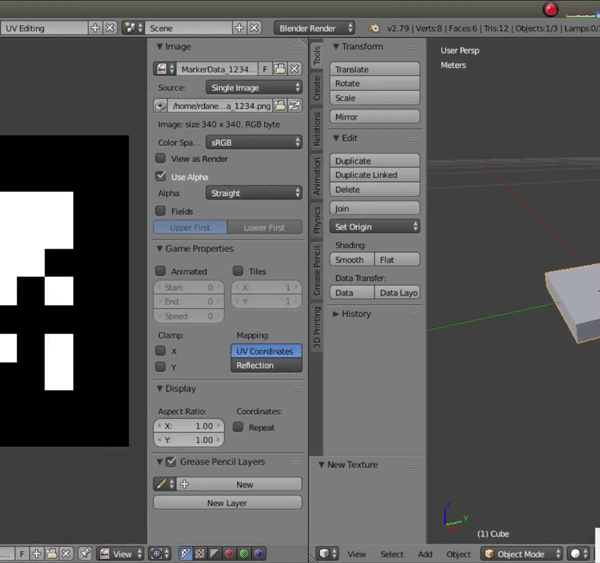Collapse the Image panel
Screen dimensions: 600x563
[x=160, y=46]
